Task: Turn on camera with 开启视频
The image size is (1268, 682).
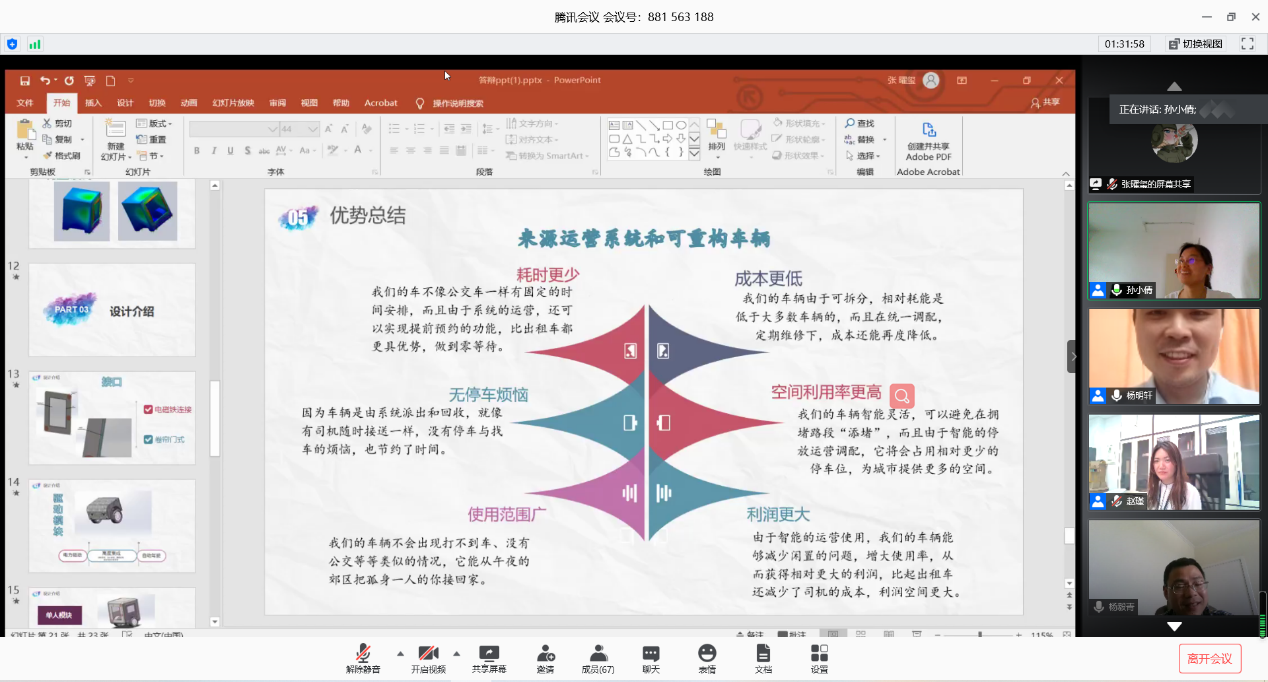Action: [428, 656]
